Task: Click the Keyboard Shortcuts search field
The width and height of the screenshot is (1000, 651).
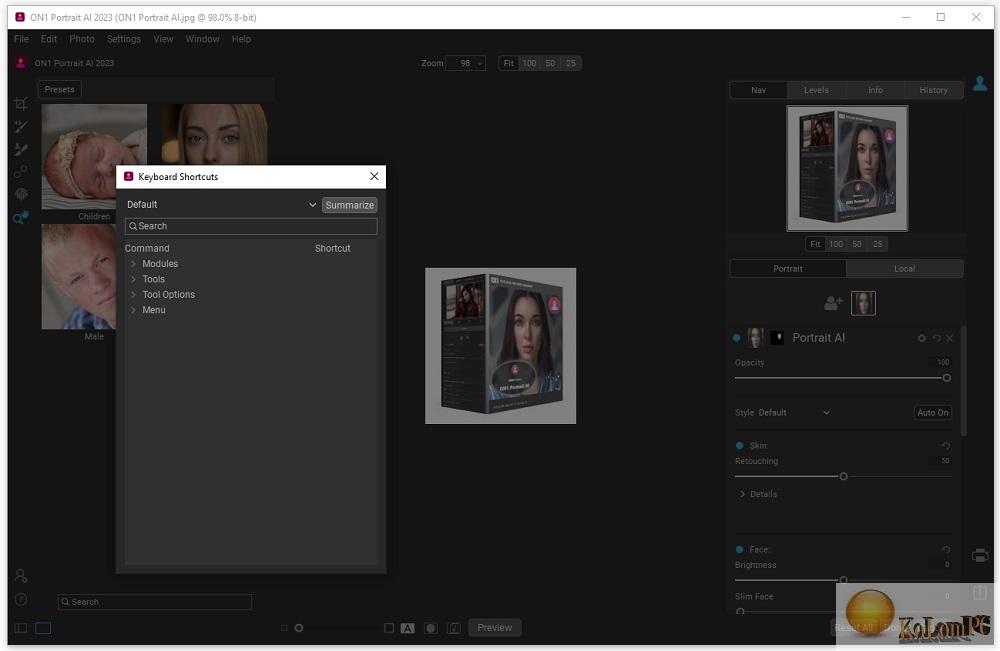Action: tap(251, 226)
